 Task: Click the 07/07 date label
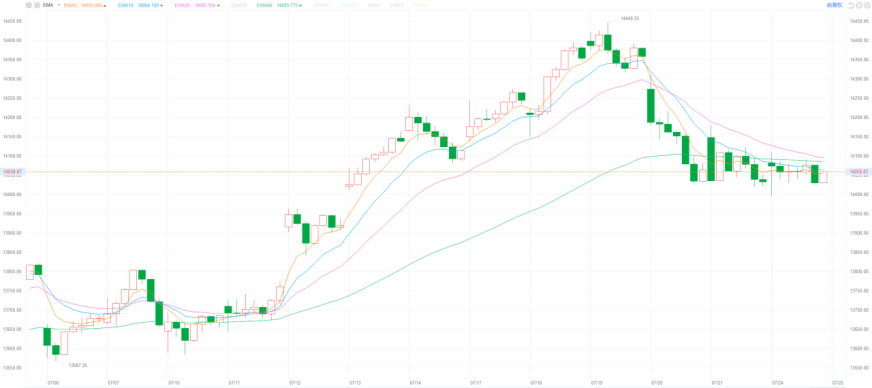point(113,383)
